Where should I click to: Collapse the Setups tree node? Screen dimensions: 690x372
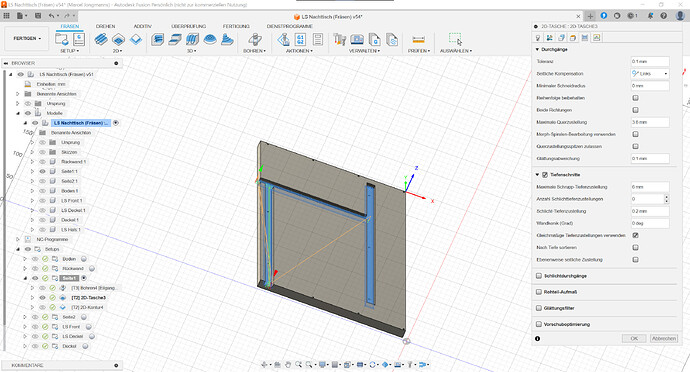(x=18, y=249)
